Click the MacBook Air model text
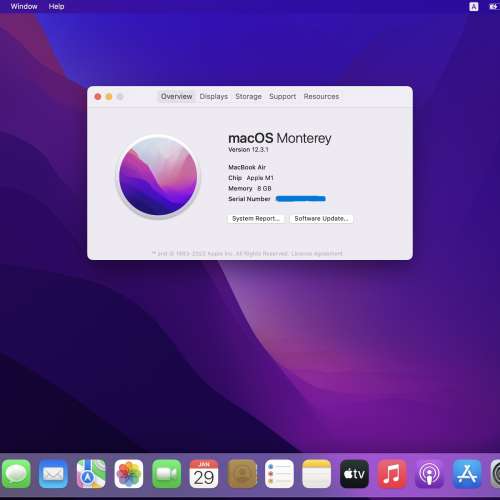The image size is (500, 500). coord(247,167)
